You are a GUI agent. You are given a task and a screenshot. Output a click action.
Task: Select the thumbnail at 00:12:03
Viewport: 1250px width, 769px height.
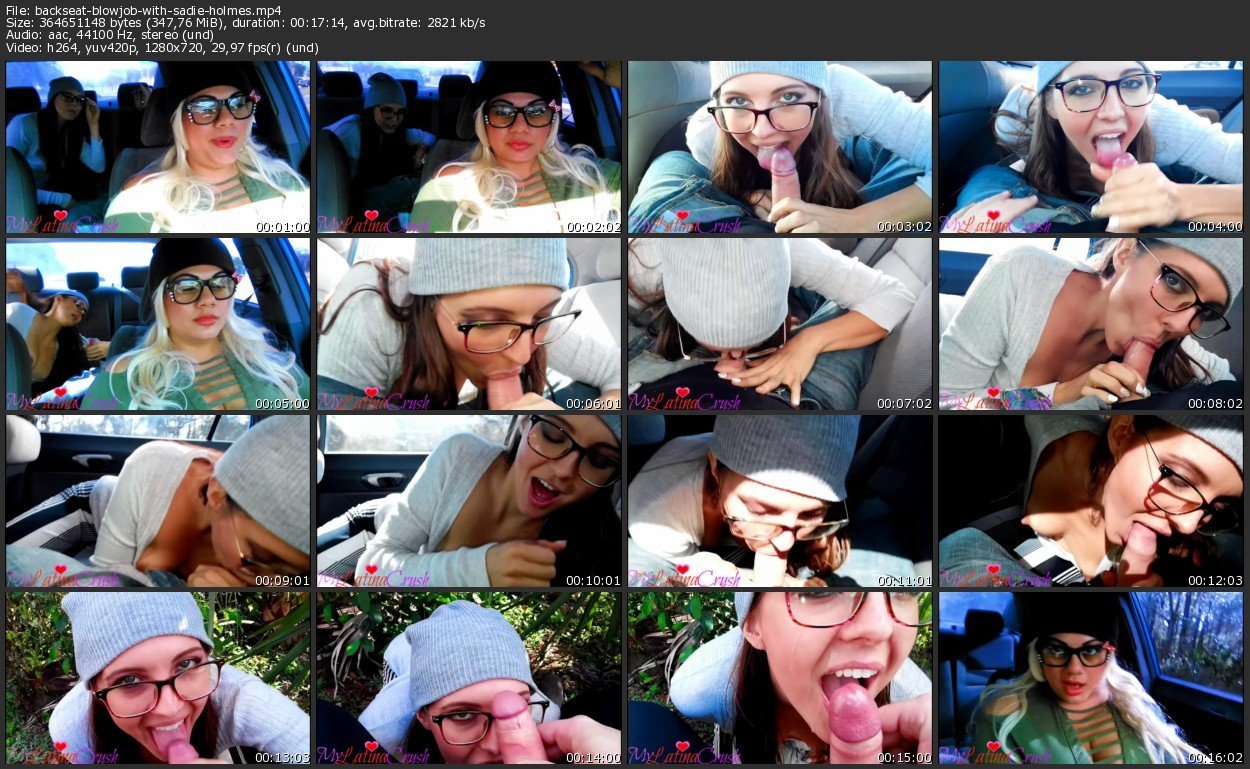click(1091, 501)
